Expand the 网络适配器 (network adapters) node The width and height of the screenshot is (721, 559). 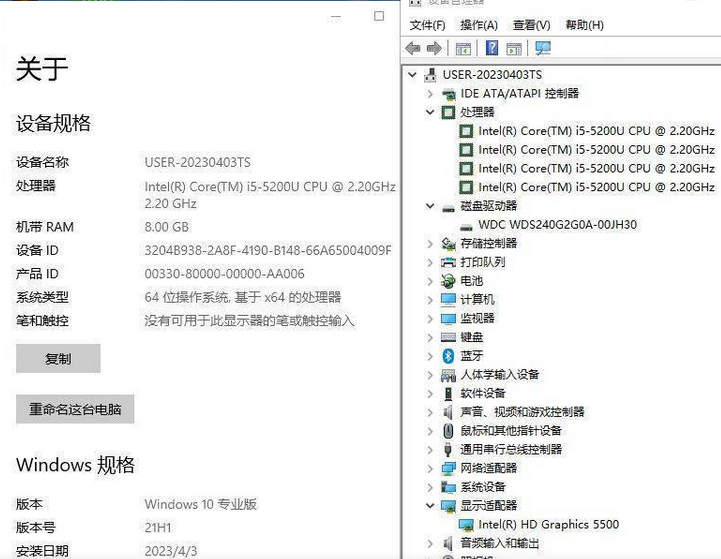(x=430, y=468)
